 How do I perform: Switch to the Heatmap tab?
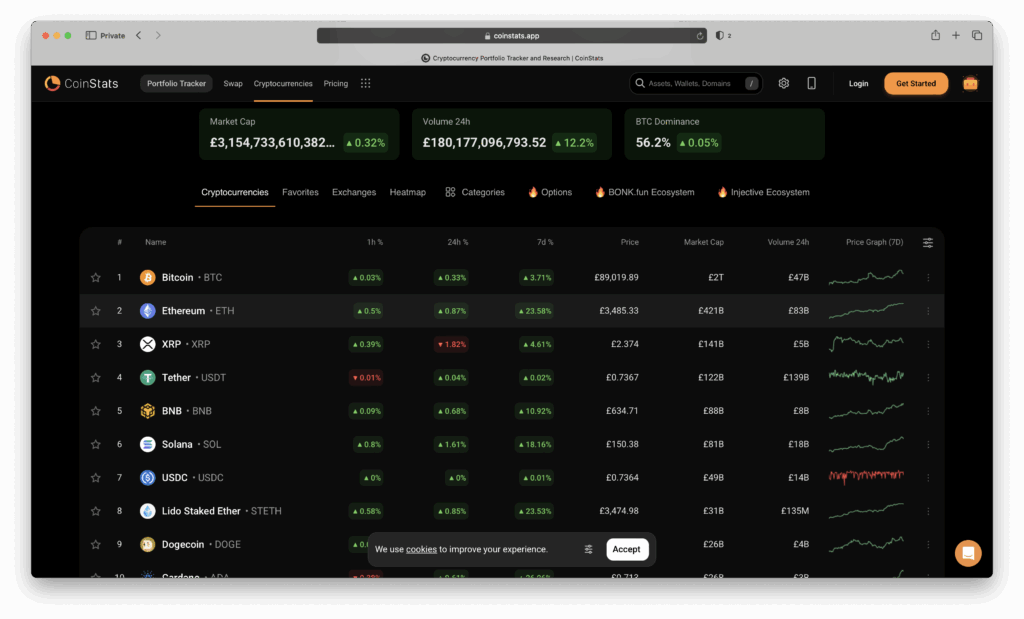coord(407,192)
